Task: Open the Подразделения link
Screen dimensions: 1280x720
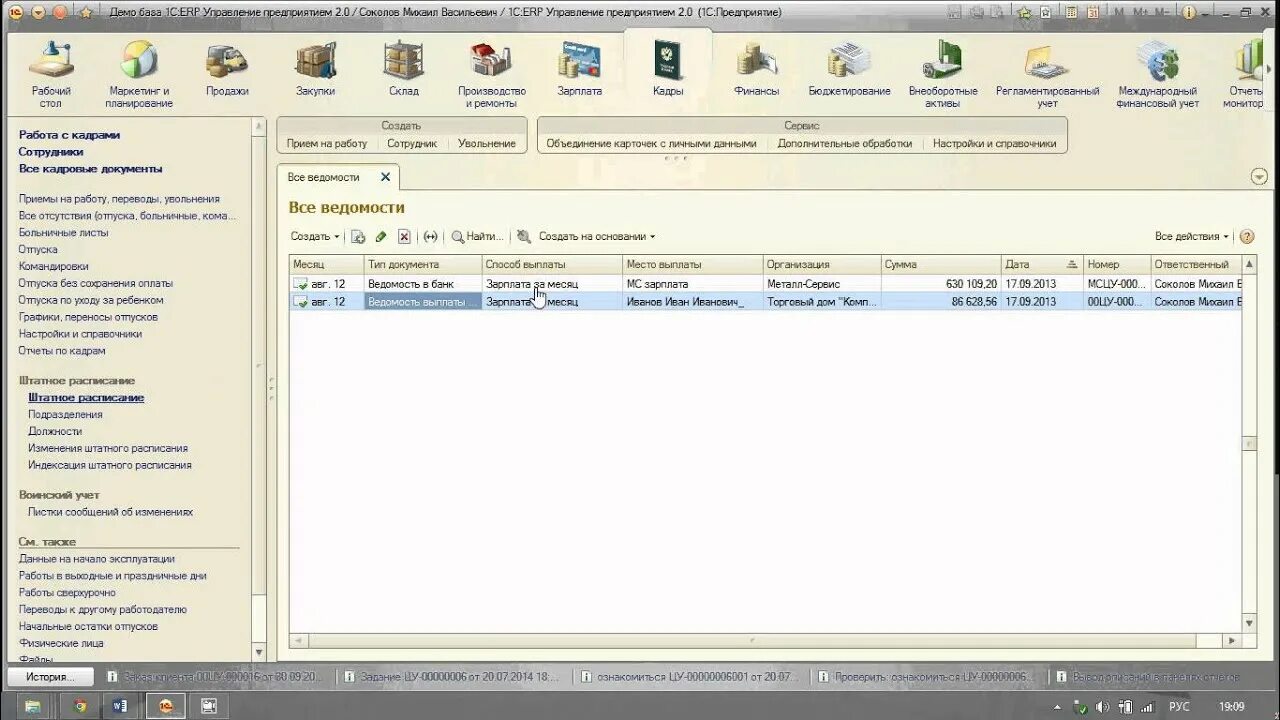Action: (65, 414)
